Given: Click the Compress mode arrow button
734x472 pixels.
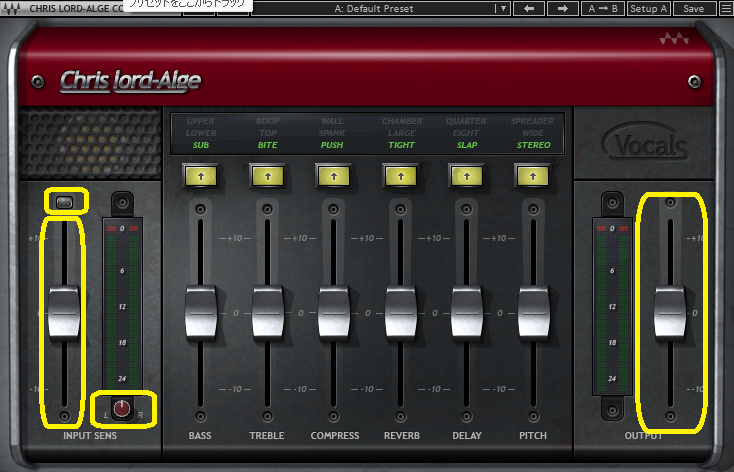Looking at the screenshot, I should click(x=333, y=176).
